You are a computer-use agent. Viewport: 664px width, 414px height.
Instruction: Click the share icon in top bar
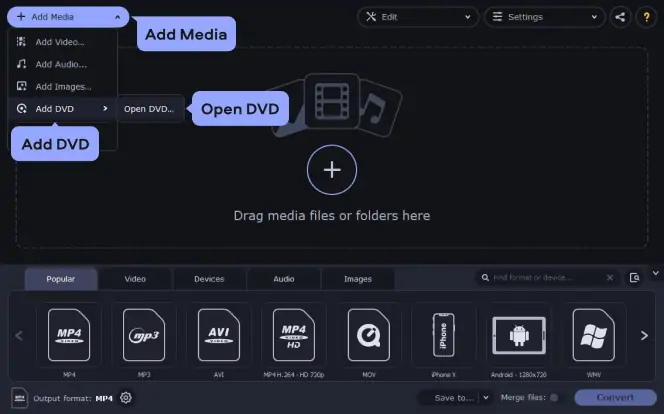click(621, 17)
